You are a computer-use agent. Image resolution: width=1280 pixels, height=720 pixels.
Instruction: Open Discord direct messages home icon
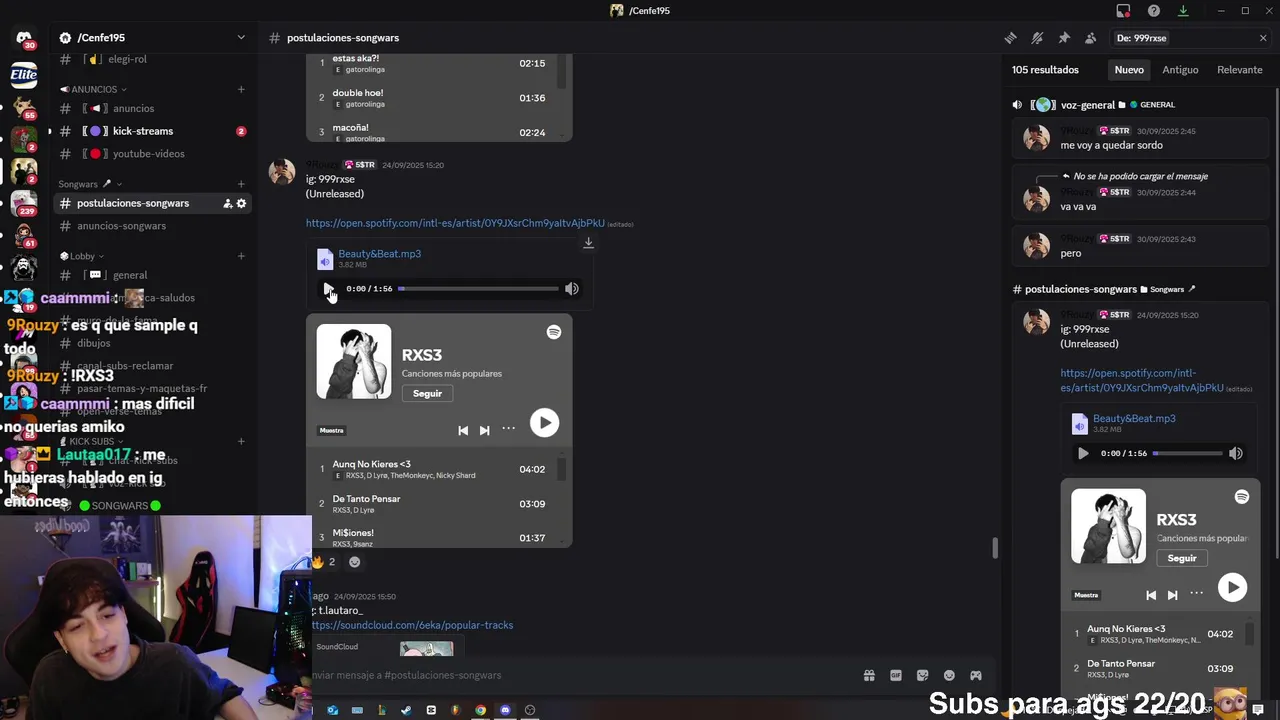[x=24, y=38]
